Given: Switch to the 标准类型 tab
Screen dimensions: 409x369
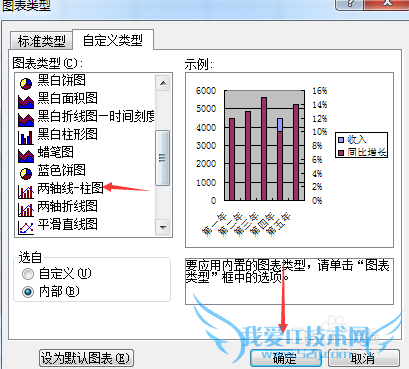Looking at the screenshot, I should pos(41,41).
